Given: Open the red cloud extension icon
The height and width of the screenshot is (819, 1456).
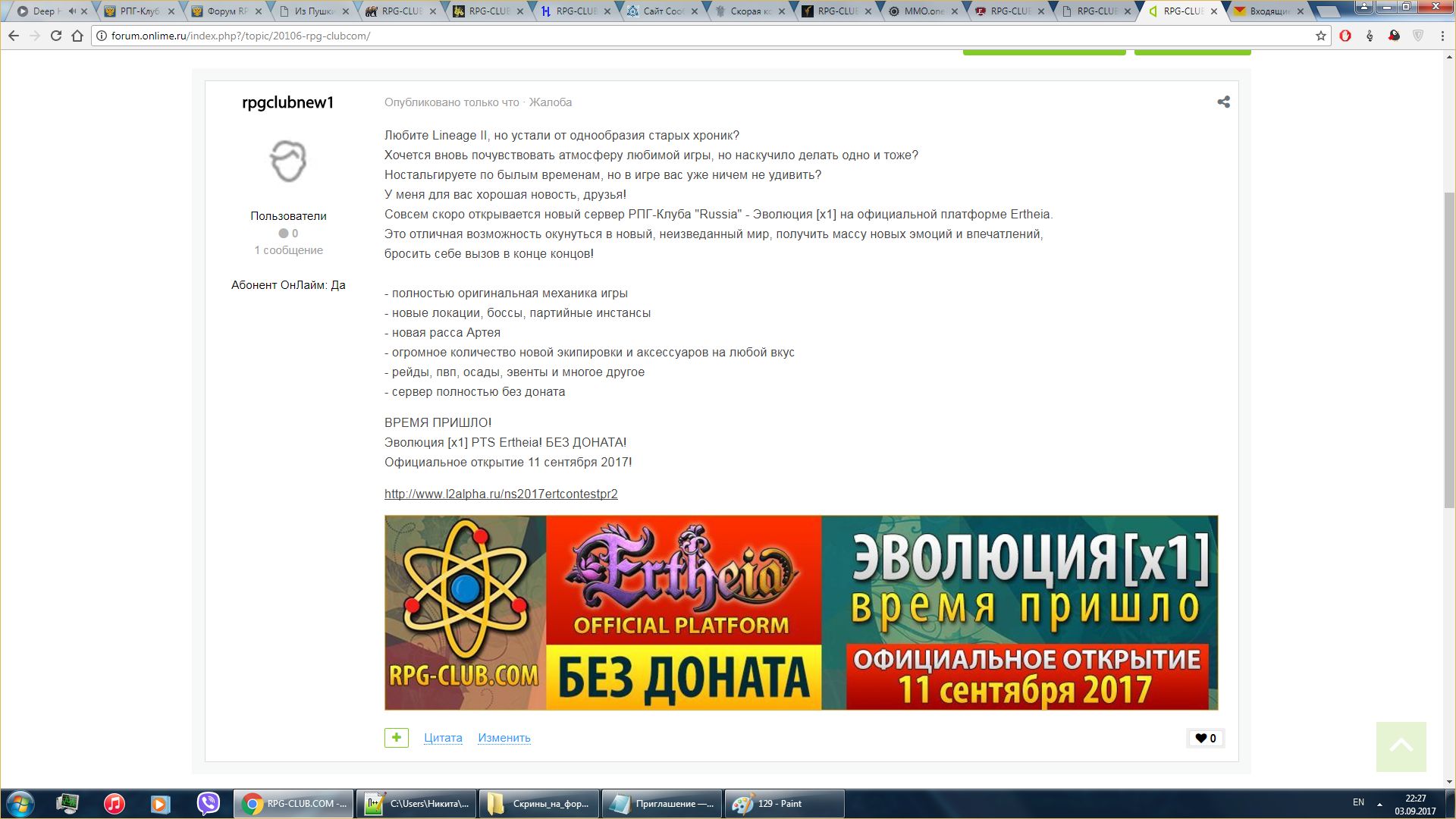Looking at the screenshot, I should (x=1394, y=36).
